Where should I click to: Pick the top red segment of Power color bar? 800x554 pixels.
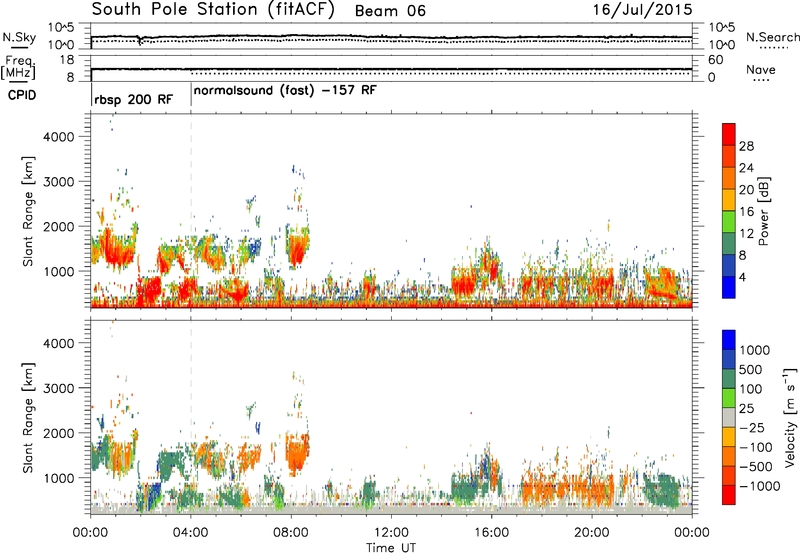tap(729, 134)
